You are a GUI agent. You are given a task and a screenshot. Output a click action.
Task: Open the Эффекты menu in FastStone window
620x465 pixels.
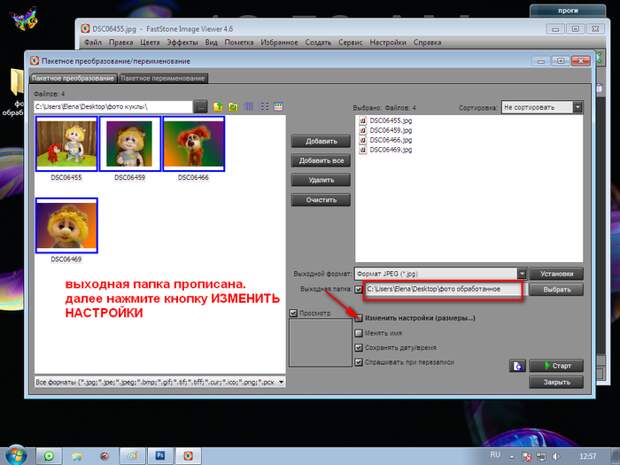pos(182,42)
